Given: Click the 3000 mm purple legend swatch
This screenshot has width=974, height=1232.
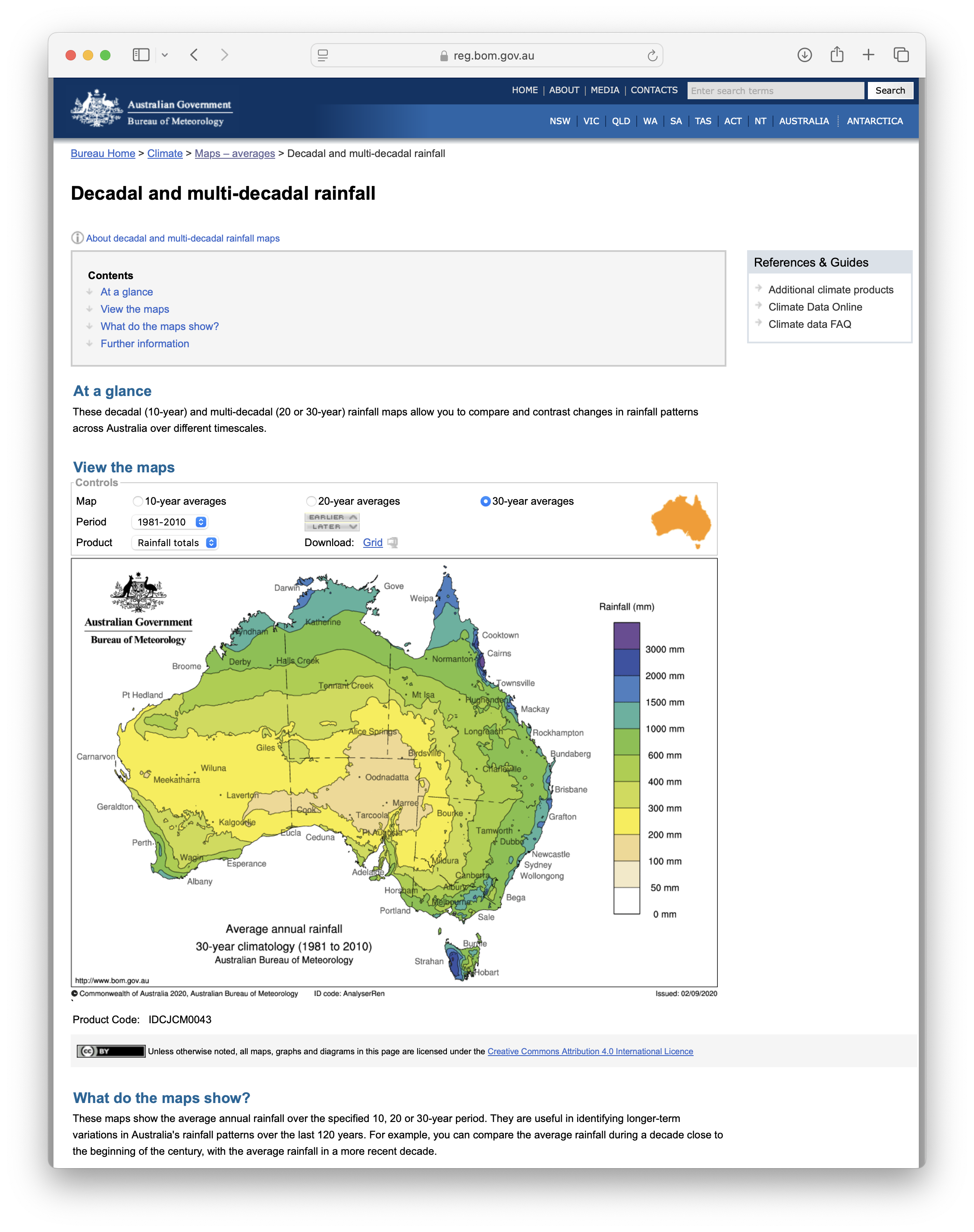Looking at the screenshot, I should click(627, 636).
